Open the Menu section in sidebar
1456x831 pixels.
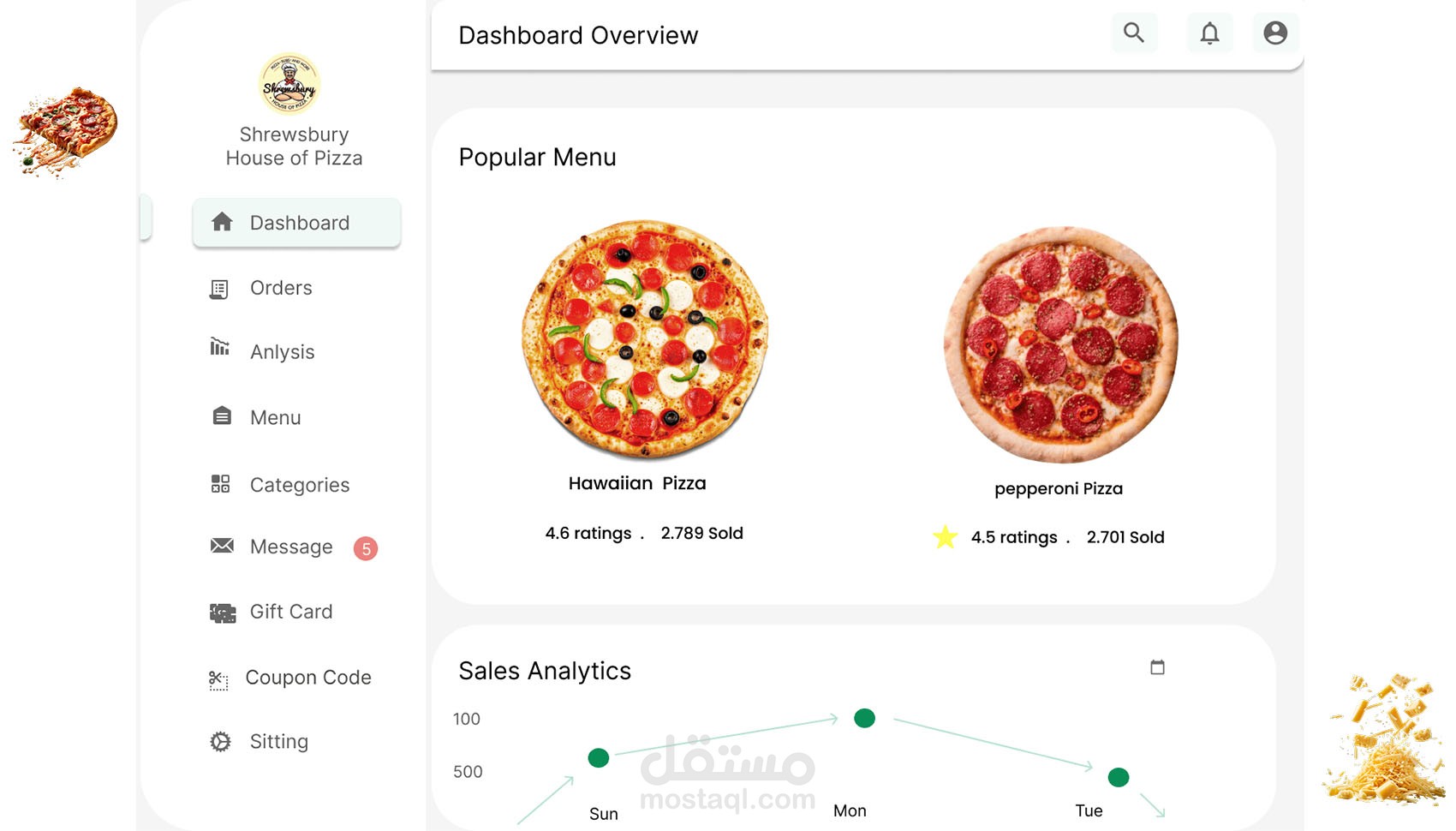(x=275, y=418)
